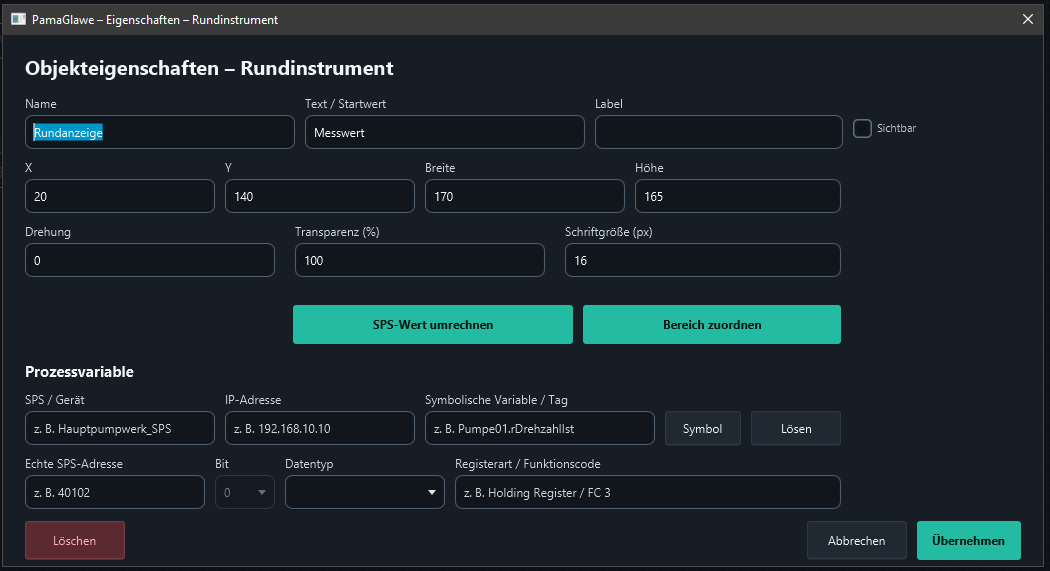Image resolution: width=1050 pixels, height=571 pixels.
Task: Click the PamaGlawe app icon in title bar
Action: tap(19, 19)
